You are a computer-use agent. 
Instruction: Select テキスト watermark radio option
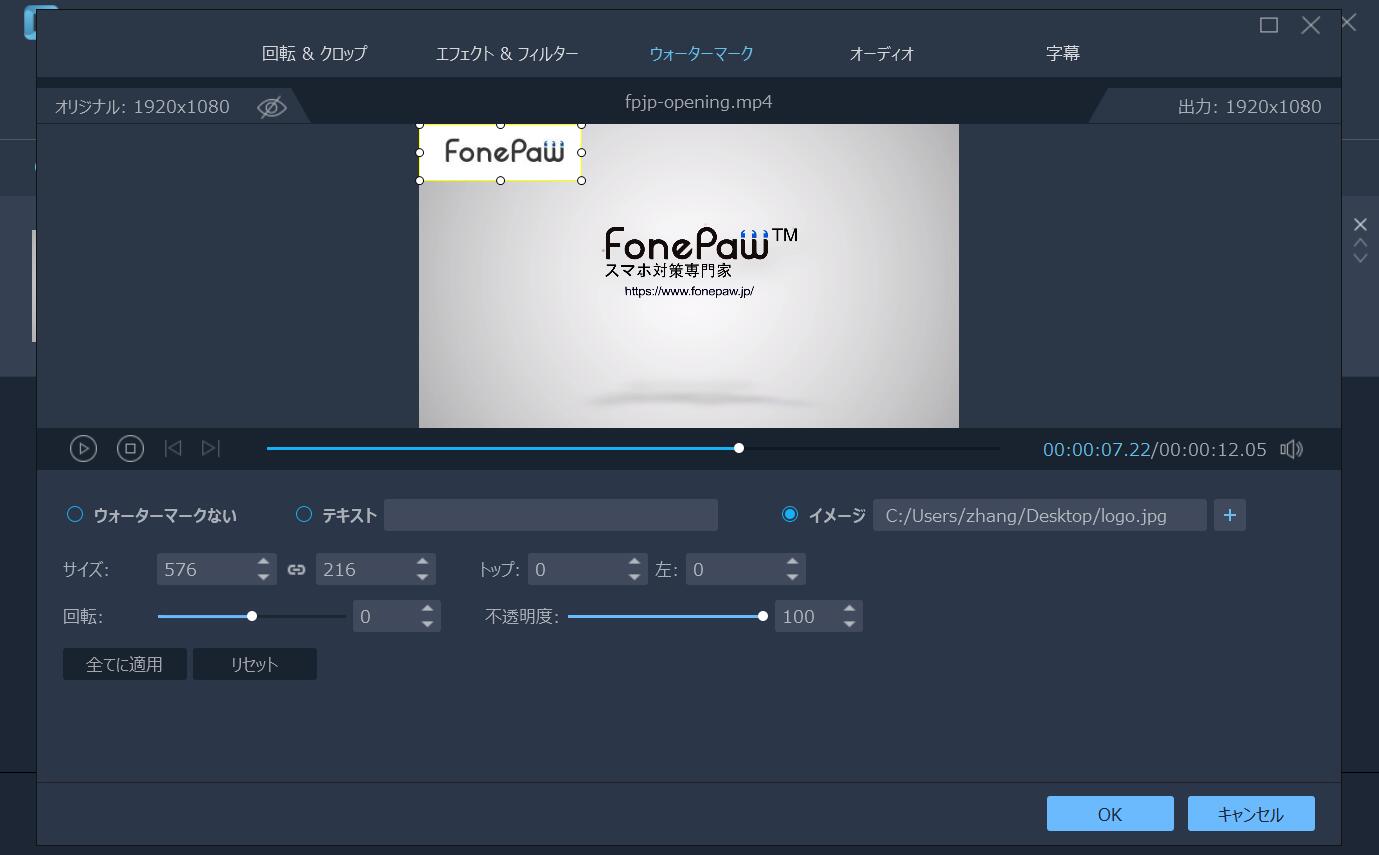(304, 514)
